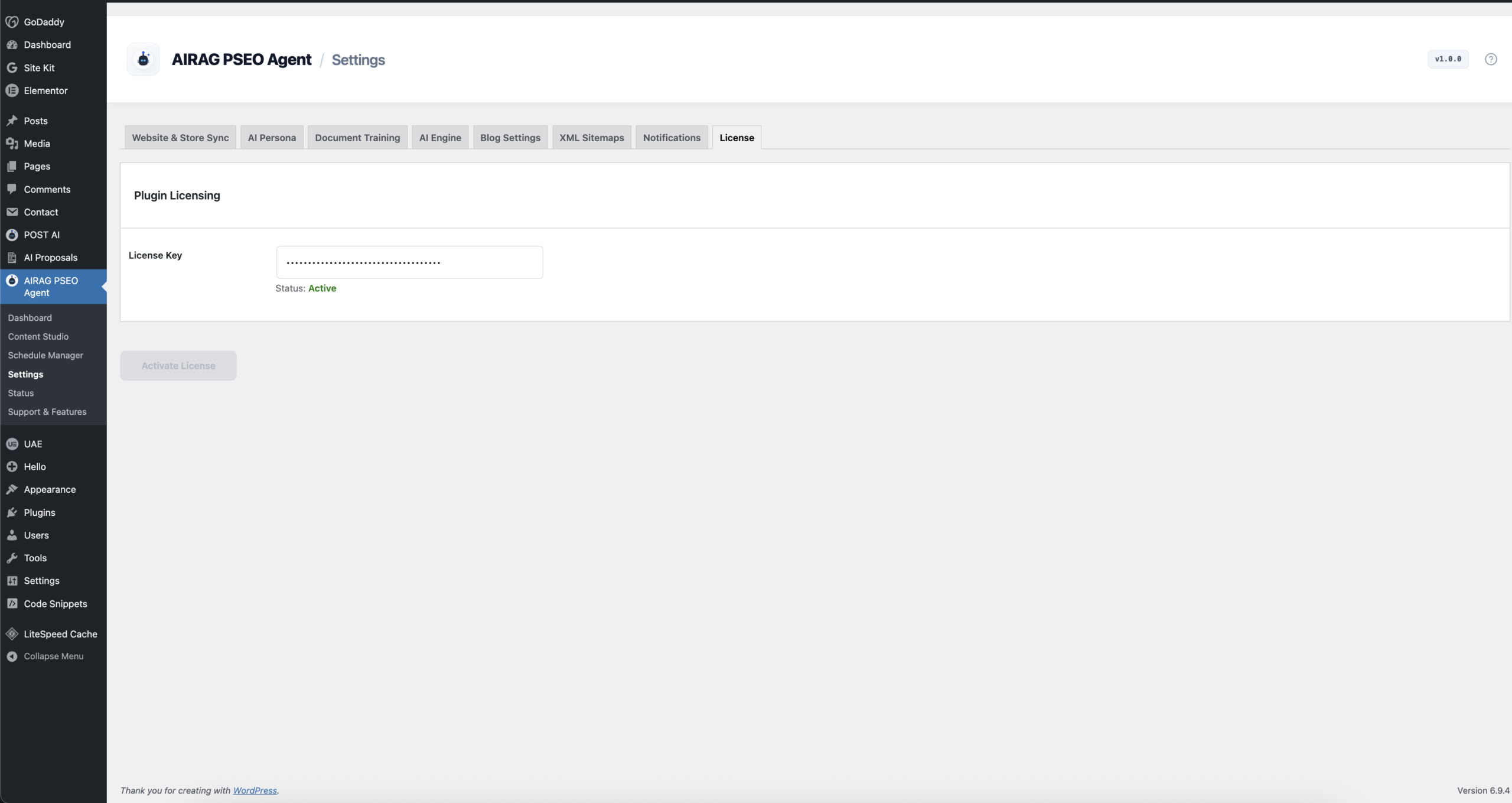This screenshot has width=1512, height=803.
Task: Click the Plugins plug icon
Action: pos(12,512)
